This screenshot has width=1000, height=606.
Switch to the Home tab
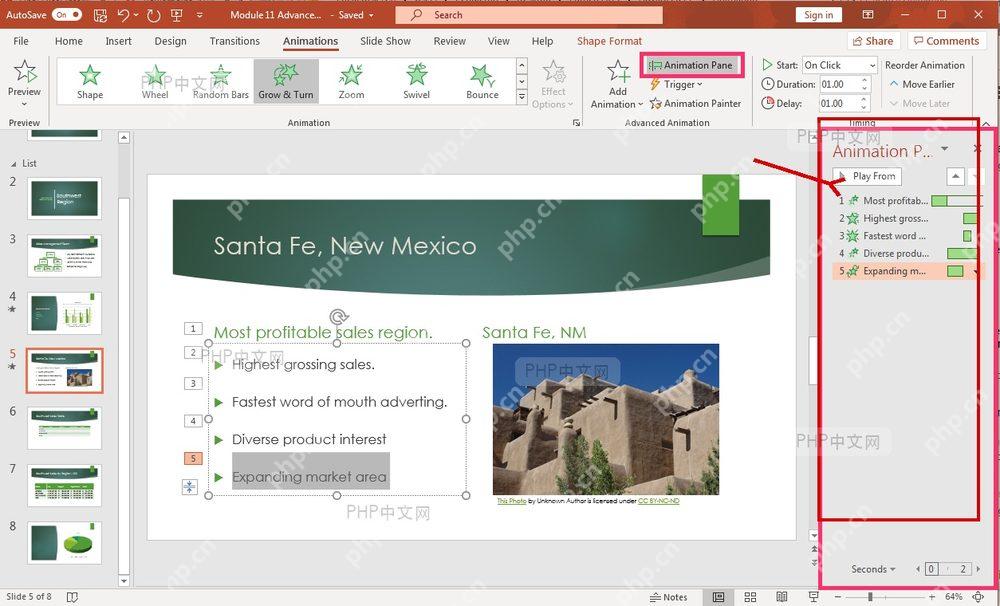pyautogui.click(x=68, y=41)
